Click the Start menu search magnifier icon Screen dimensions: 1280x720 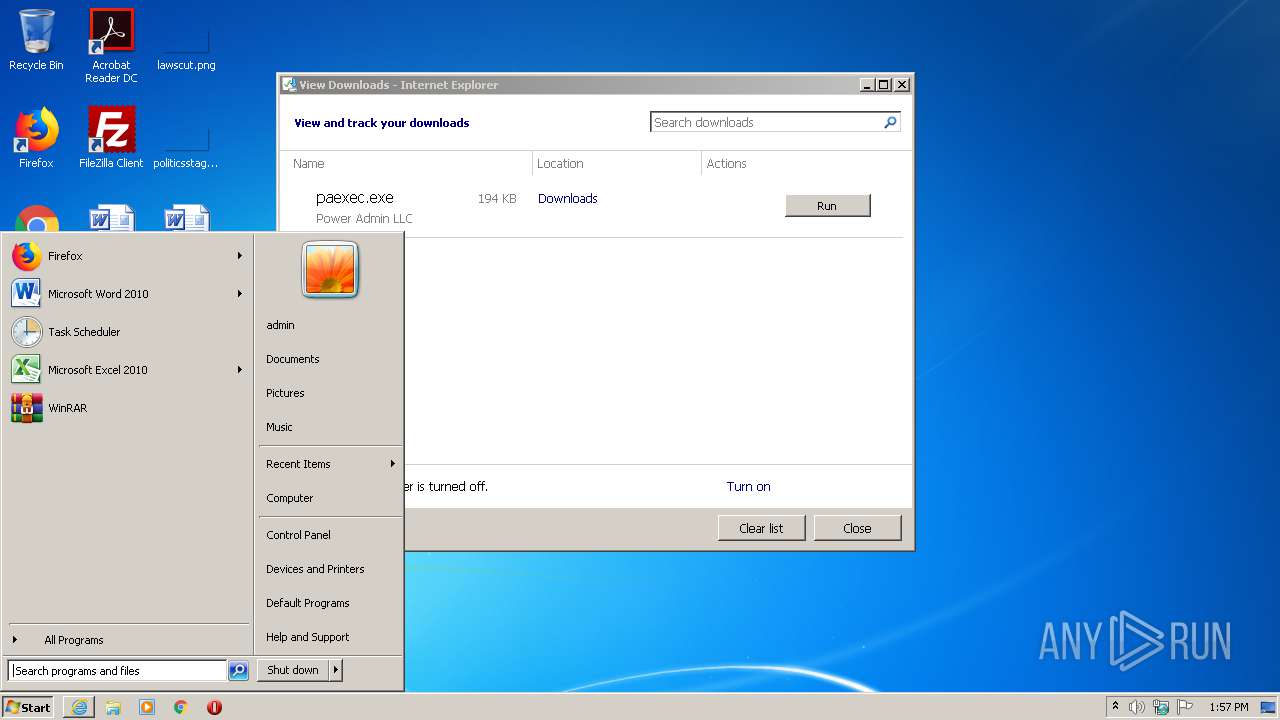point(238,671)
